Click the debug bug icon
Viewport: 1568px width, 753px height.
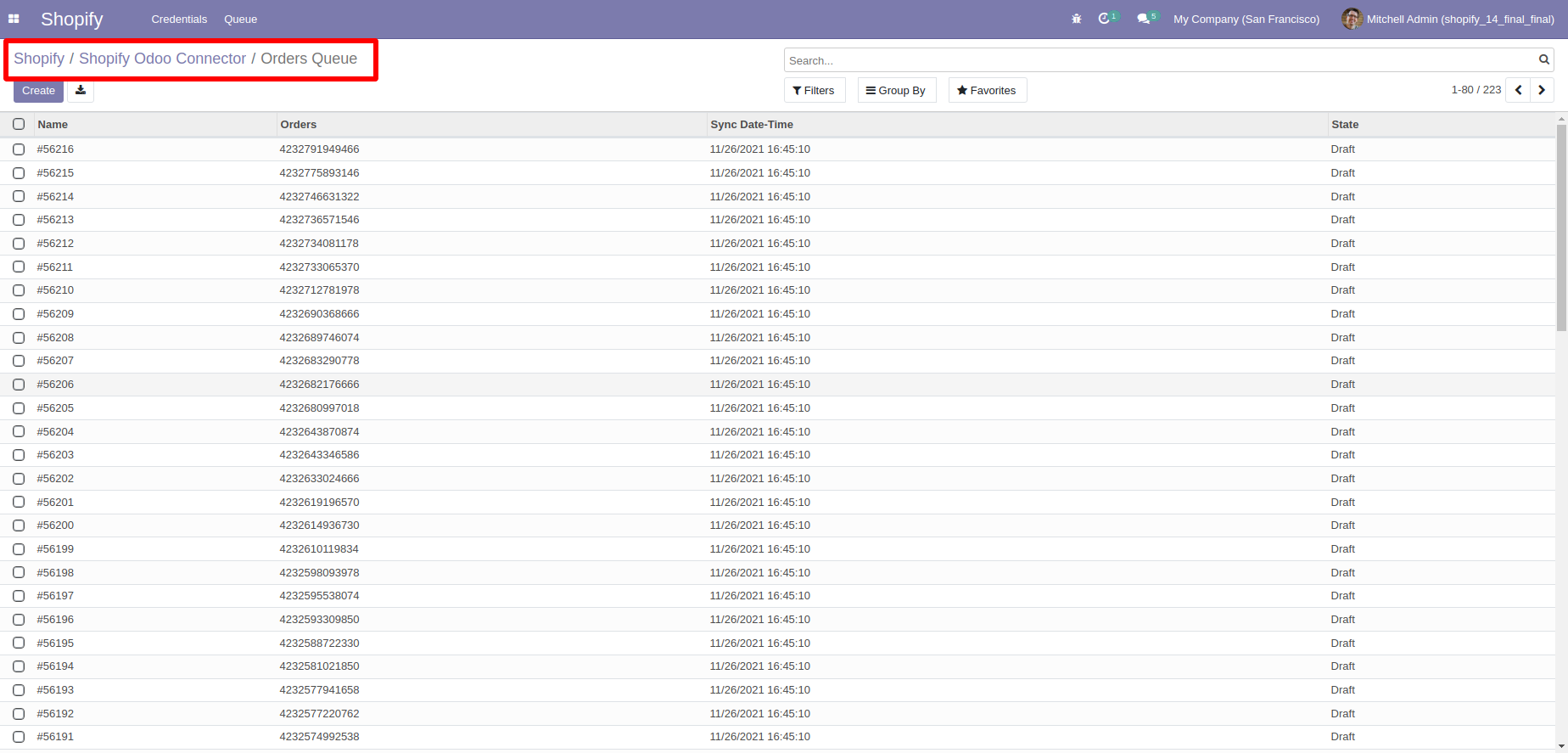point(1077,19)
